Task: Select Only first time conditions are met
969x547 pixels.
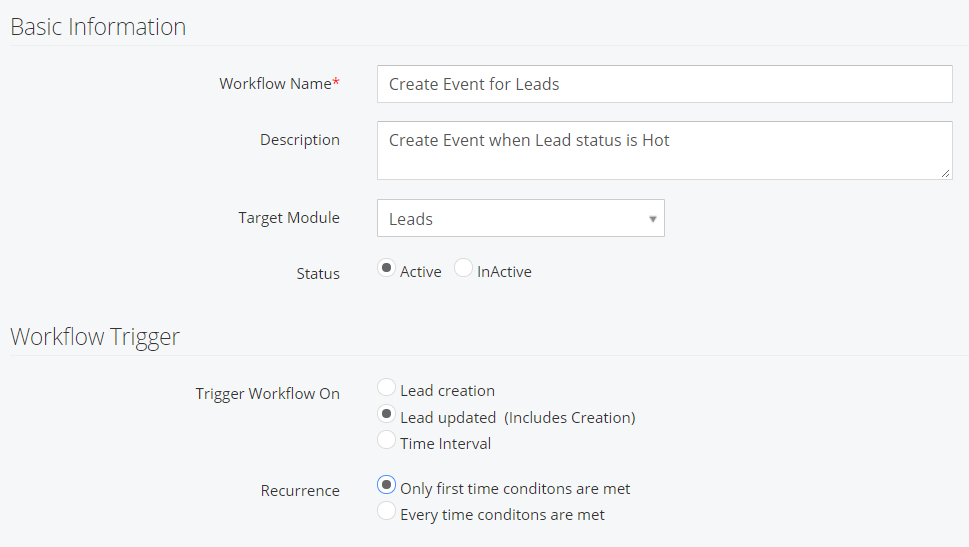Action: tap(386, 485)
